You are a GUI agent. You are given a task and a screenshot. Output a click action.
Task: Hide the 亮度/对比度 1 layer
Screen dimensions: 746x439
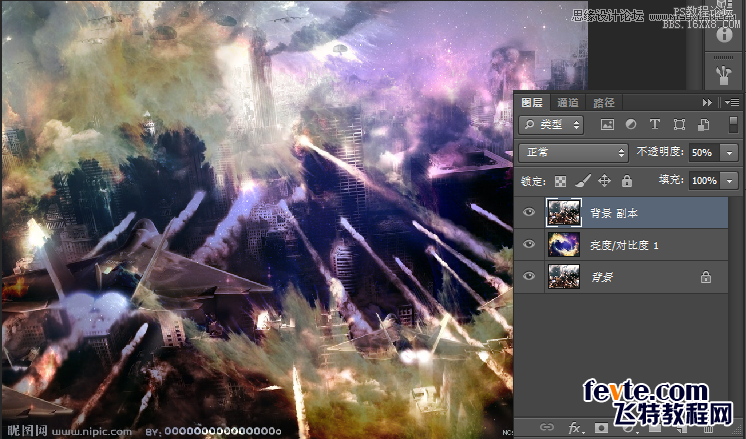(529, 244)
